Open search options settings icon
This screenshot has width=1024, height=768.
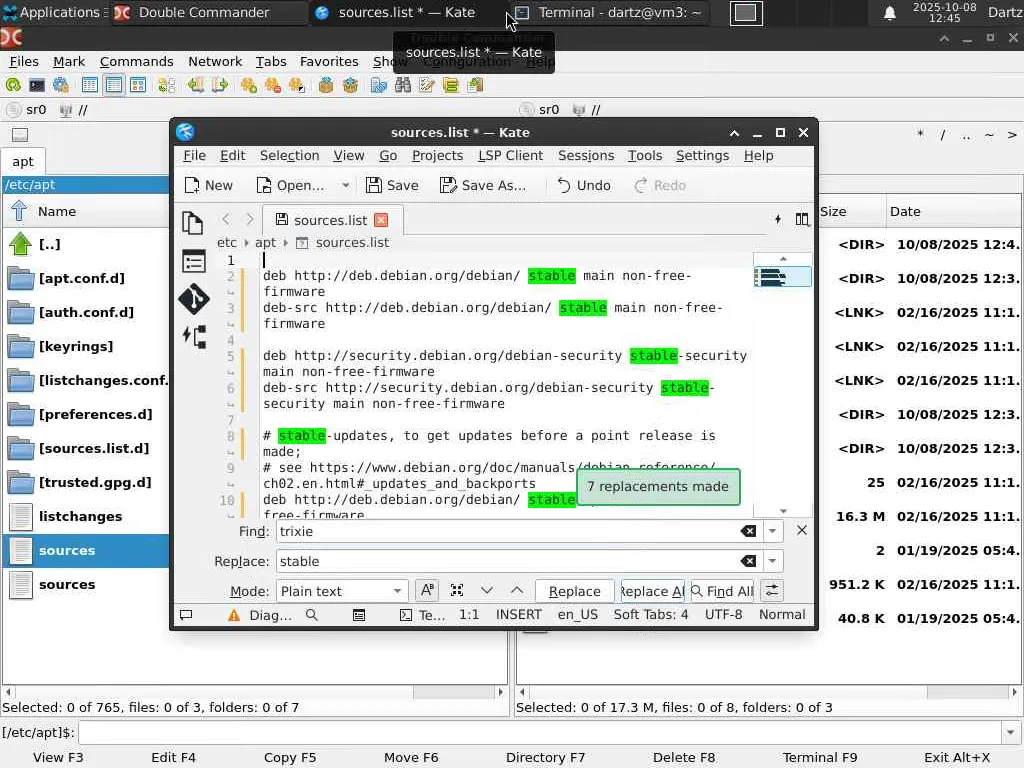(x=772, y=590)
